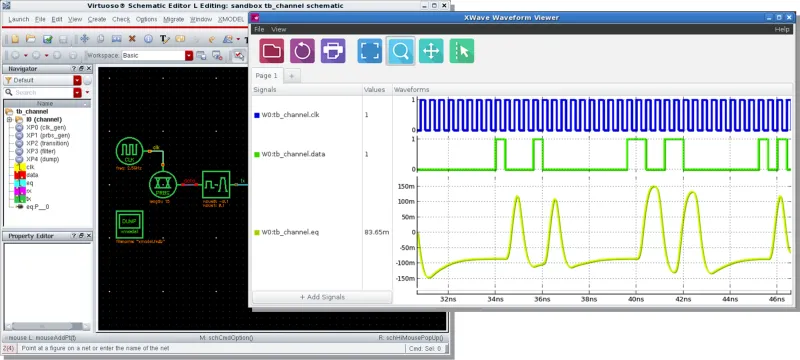Click the Open folder icon in XWave
This screenshot has height=360, width=800.
click(271, 50)
